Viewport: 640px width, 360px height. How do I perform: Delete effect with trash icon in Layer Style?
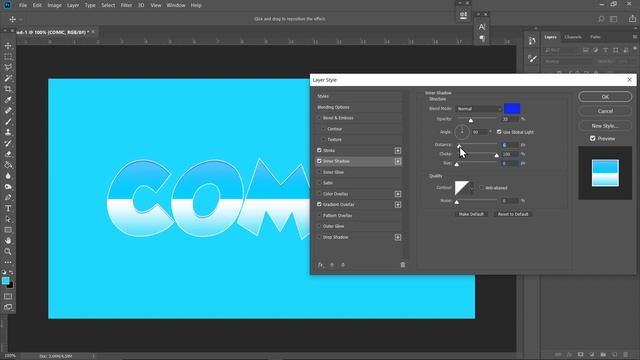pos(403,265)
